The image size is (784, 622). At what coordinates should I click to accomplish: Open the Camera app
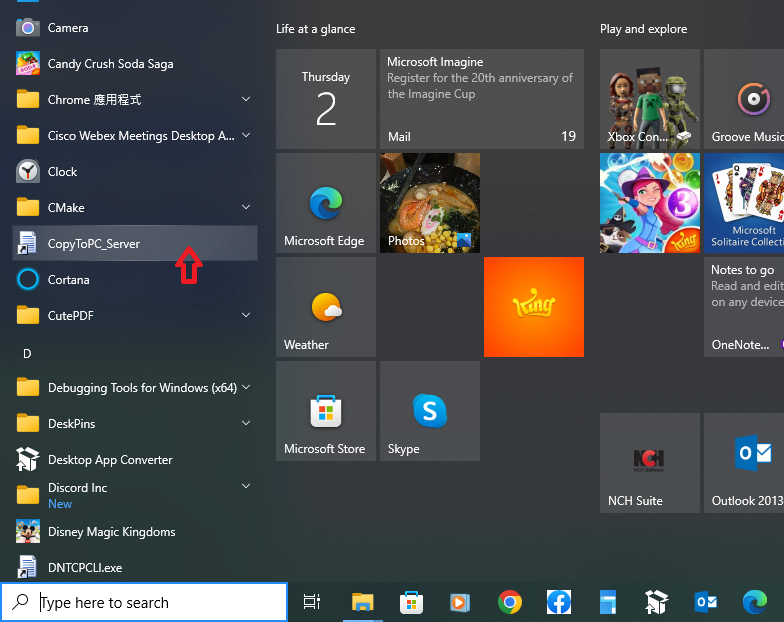pyautogui.click(x=135, y=28)
